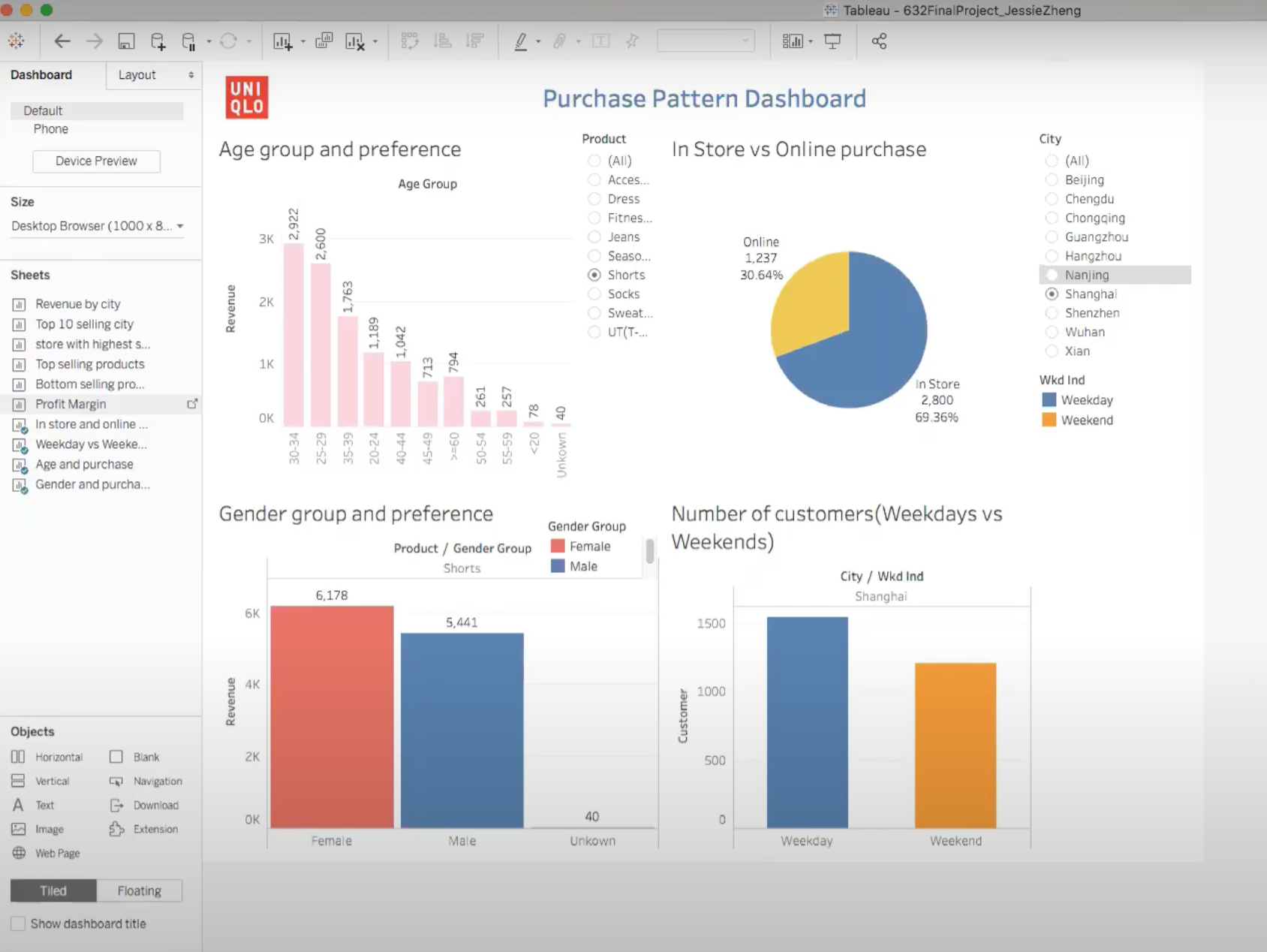
Task: Click the Extension object
Action: click(x=143, y=829)
